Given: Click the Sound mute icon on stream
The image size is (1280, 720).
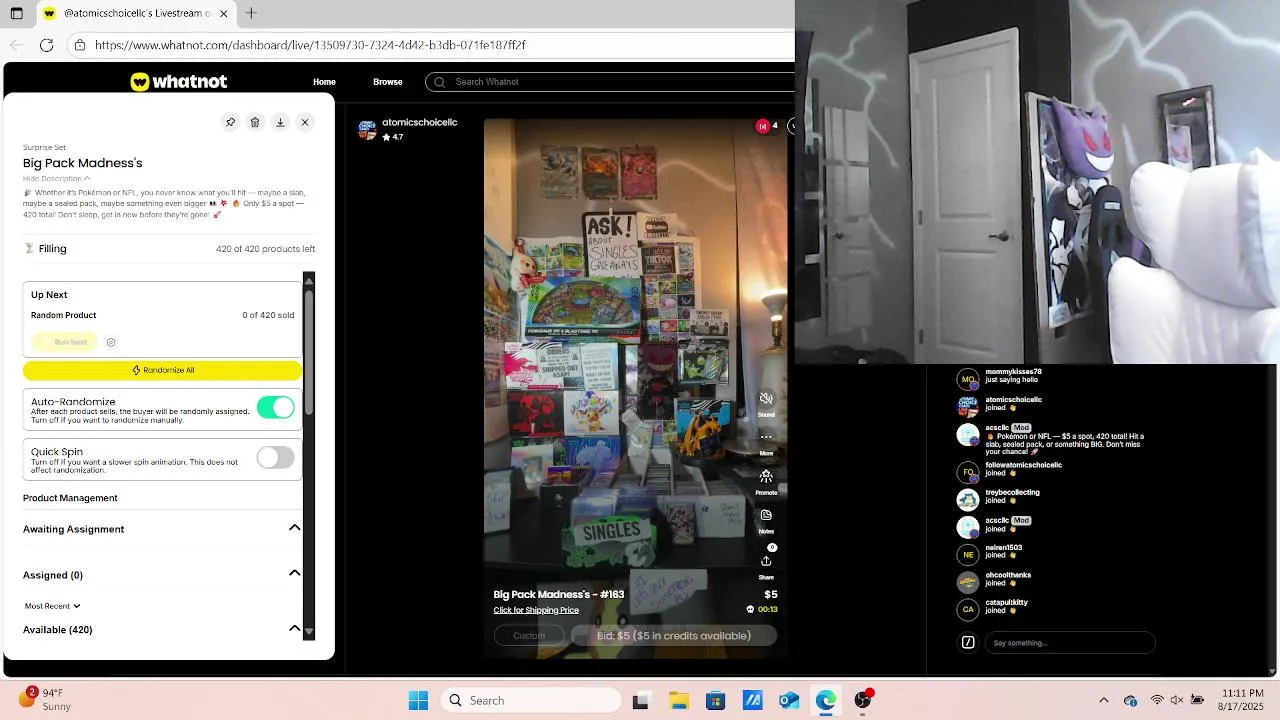Looking at the screenshot, I should pyautogui.click(x=766, y=399).
